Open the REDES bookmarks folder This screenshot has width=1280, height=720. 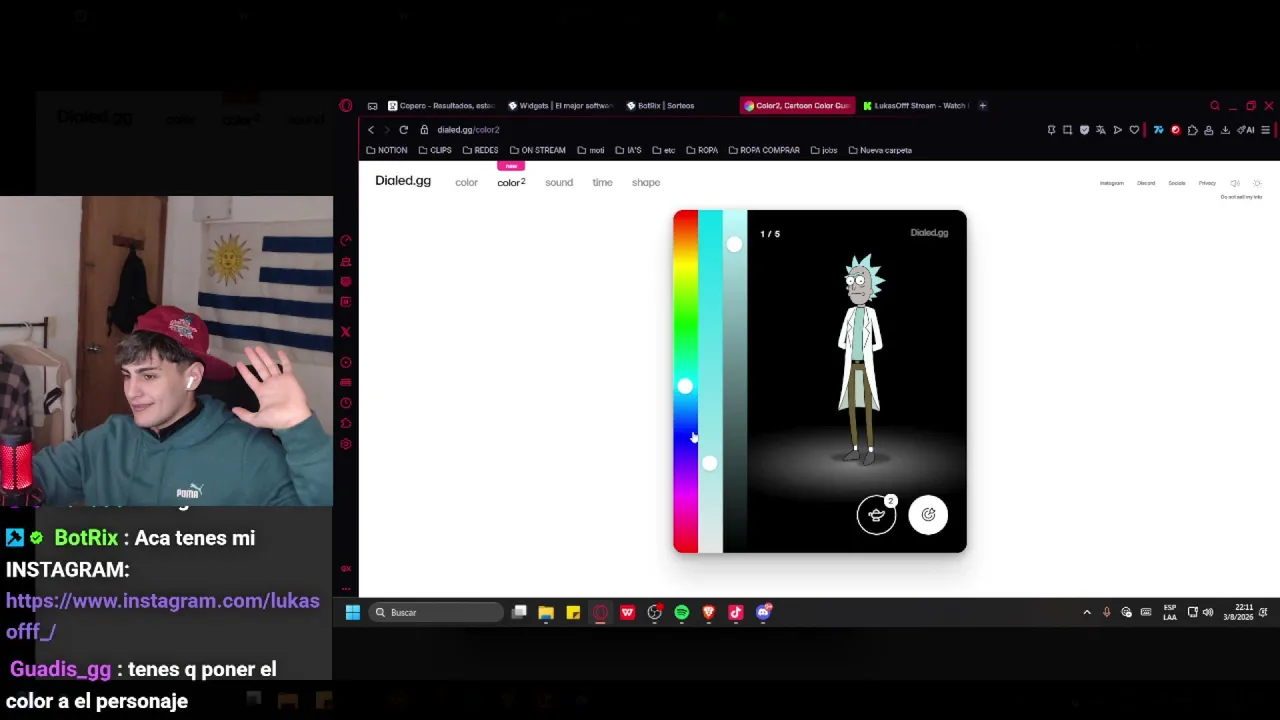[481, 150]
